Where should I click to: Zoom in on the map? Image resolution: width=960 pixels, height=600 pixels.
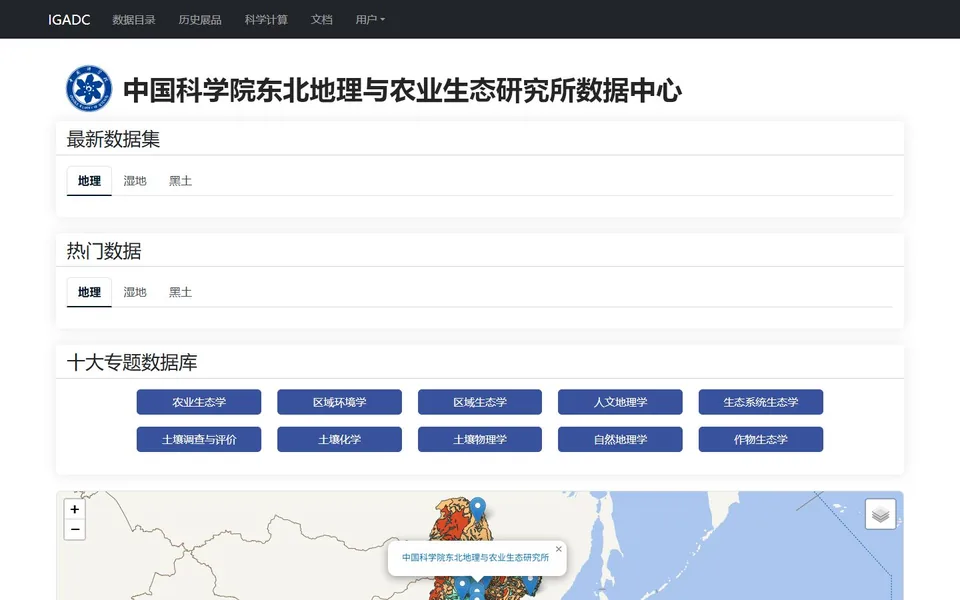tap(75, 509)
